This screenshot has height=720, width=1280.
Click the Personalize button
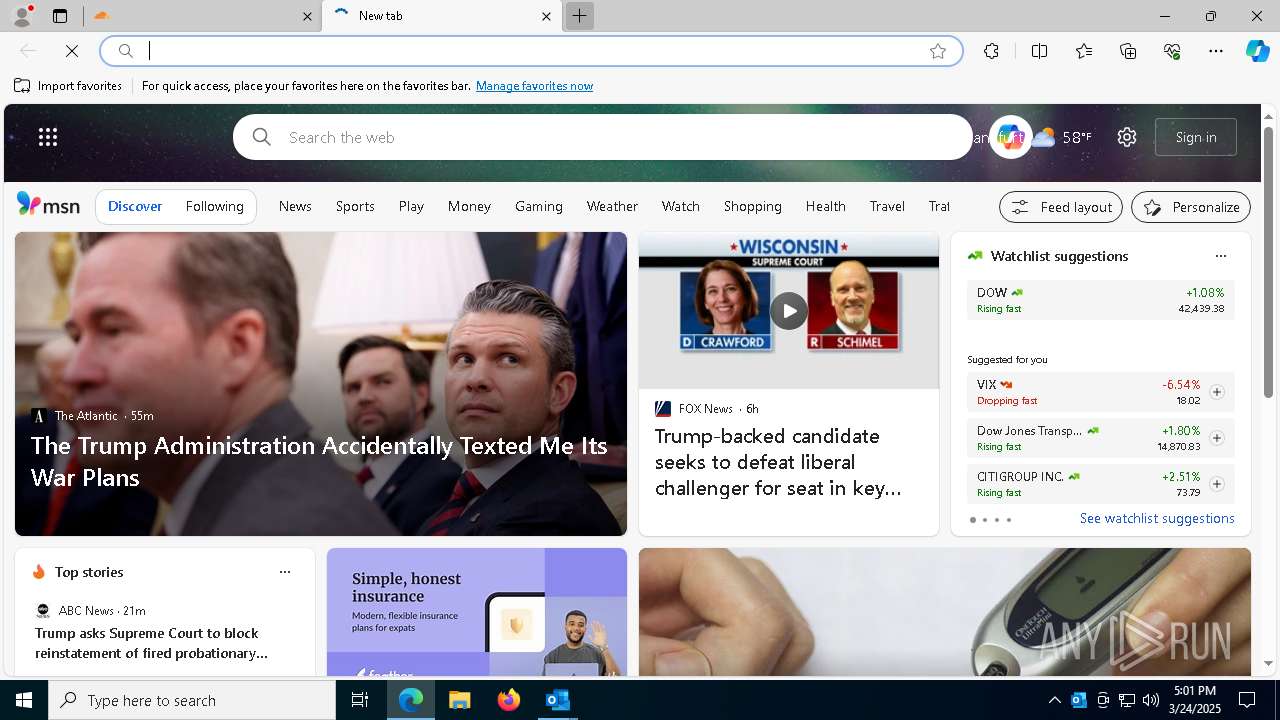coord(1191,207)
